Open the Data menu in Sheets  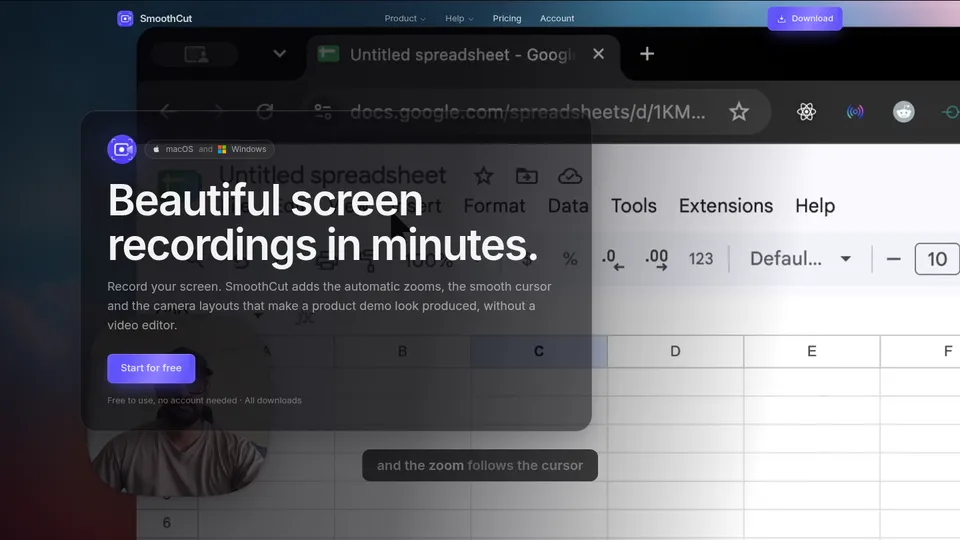[x=568, y=206]
